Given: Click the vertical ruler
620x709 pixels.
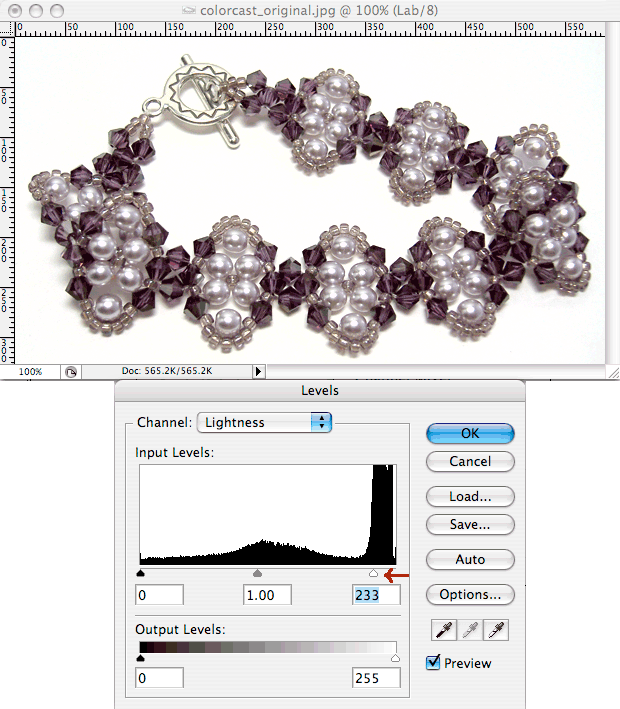Looking at the screenshot, I should (7, 200).
